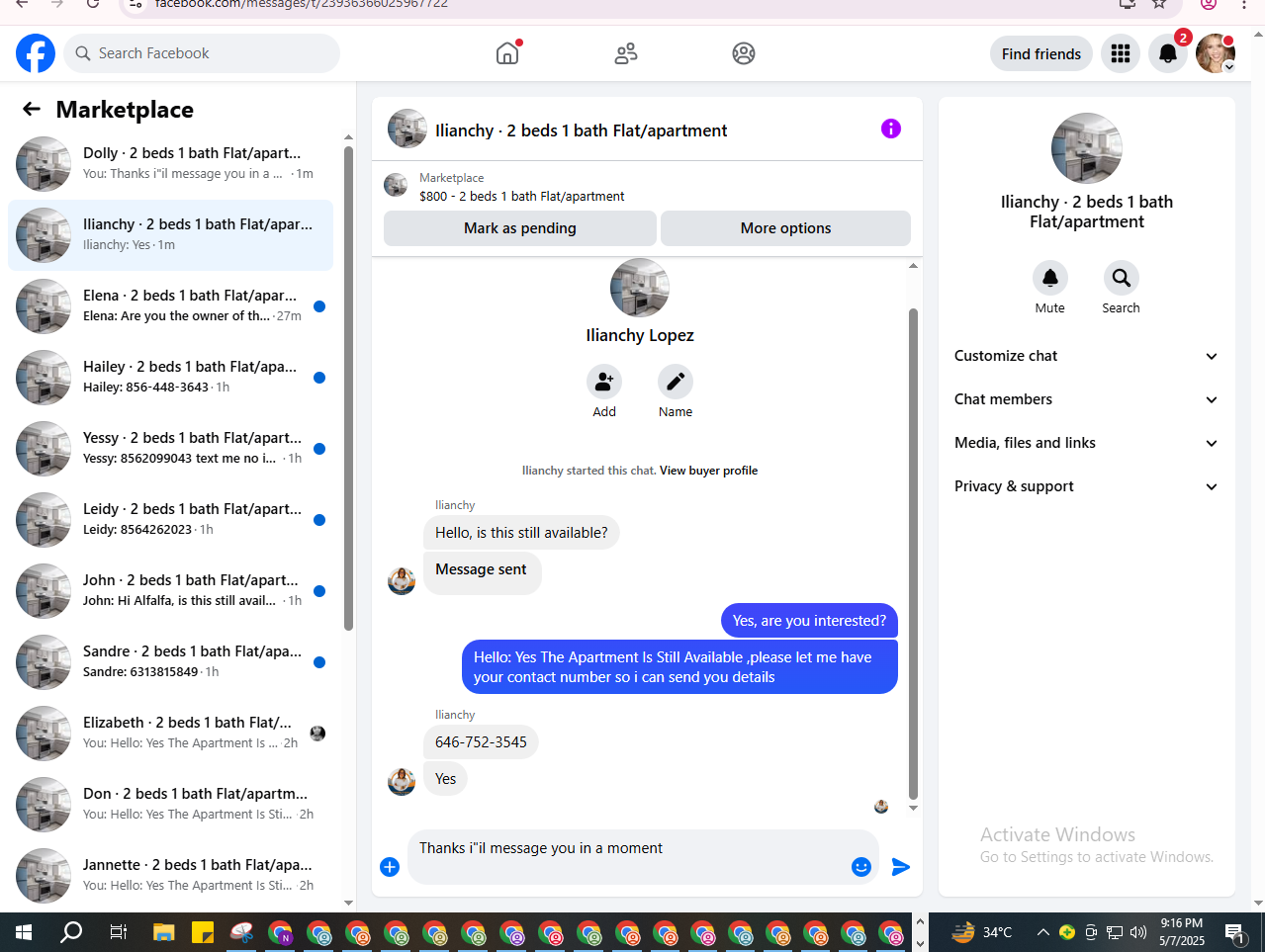Viewport: 1265px width, 952px height.
Task: Open Task View on the taskbar
Action: 118,932
